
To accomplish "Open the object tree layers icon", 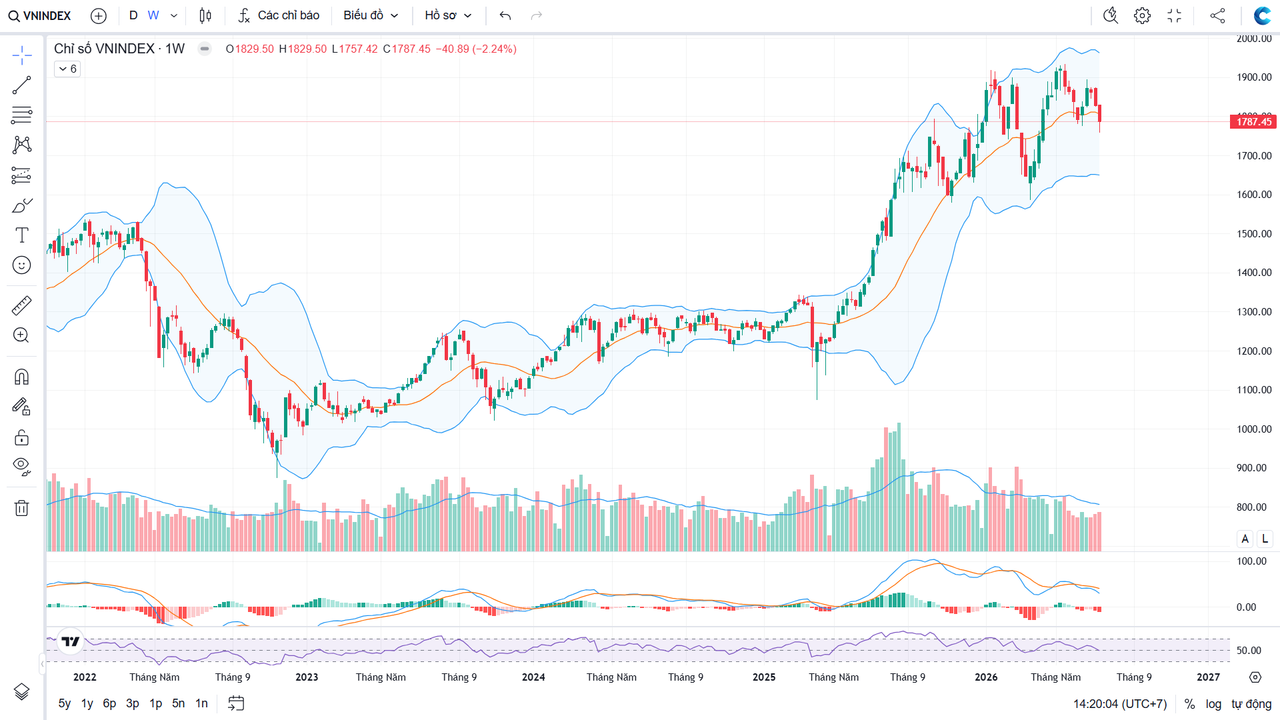I will tap(21, 692).
